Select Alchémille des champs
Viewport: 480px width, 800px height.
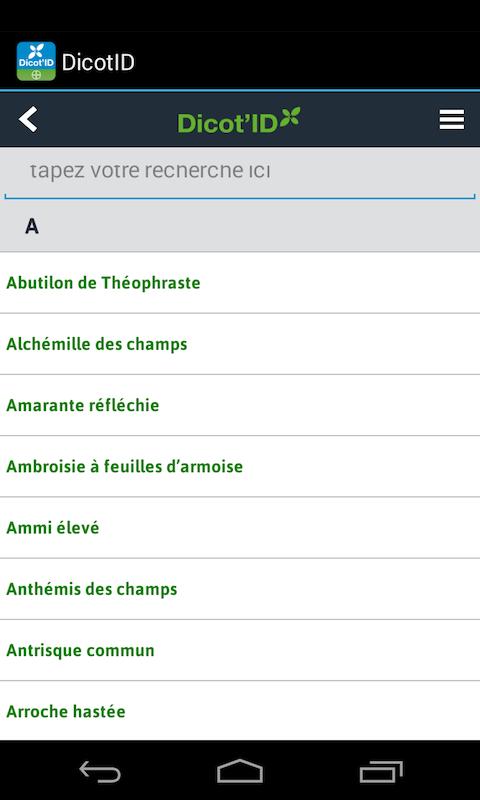pyautogui.click(x=240, y=344)
